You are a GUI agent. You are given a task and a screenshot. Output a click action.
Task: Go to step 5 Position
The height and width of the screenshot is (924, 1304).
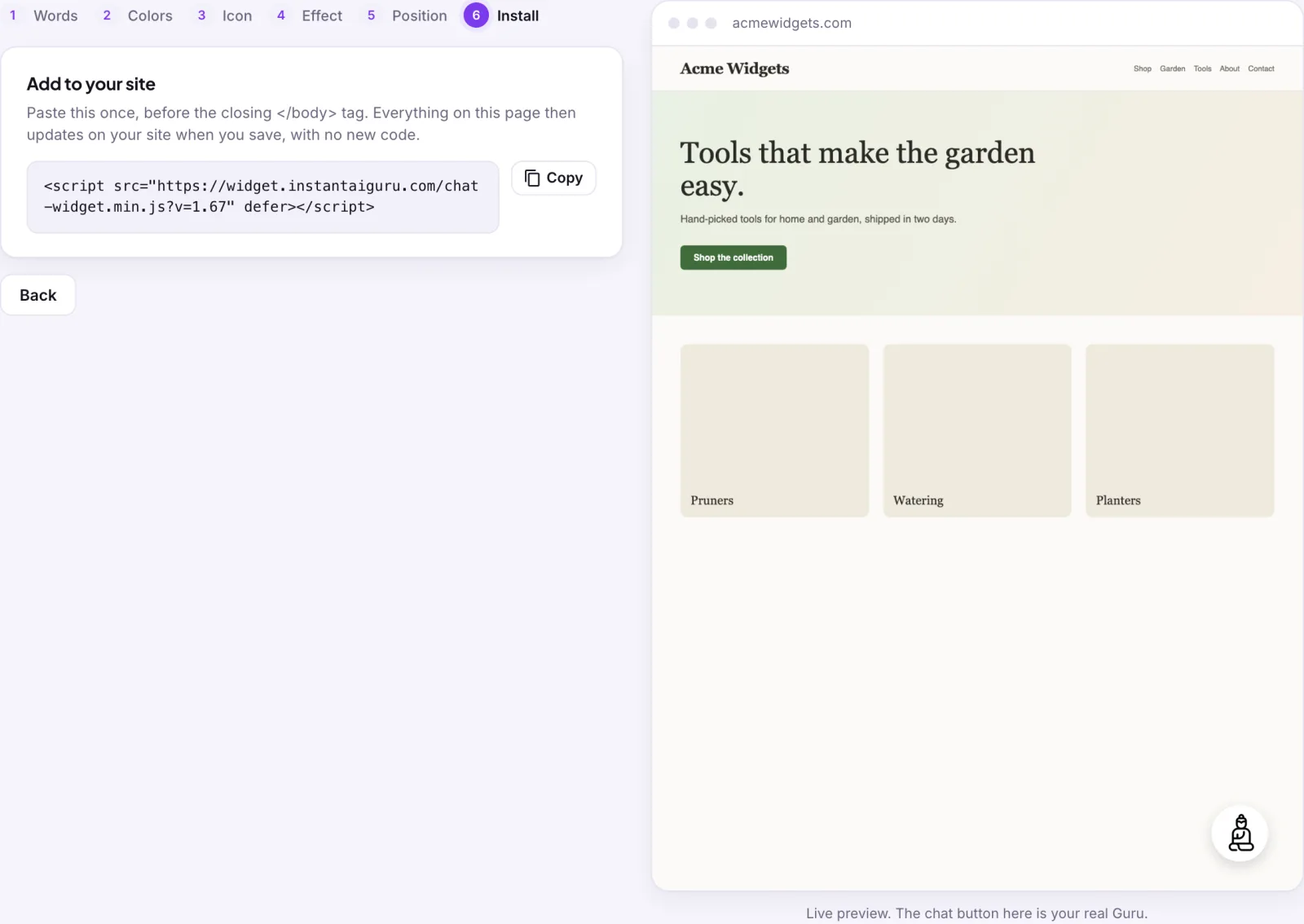tap(407, 15)
